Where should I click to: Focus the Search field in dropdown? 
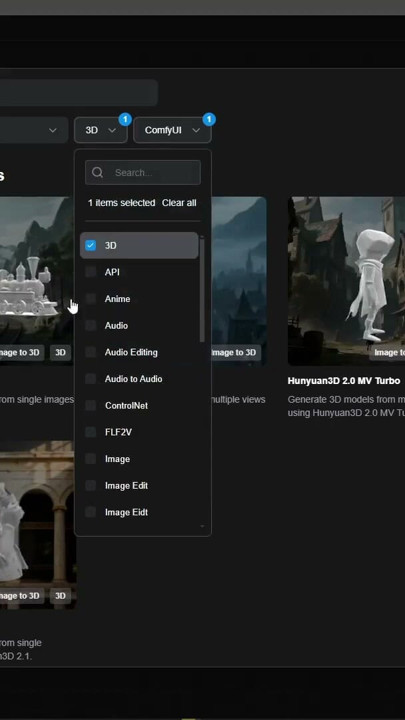pos(143,173)
